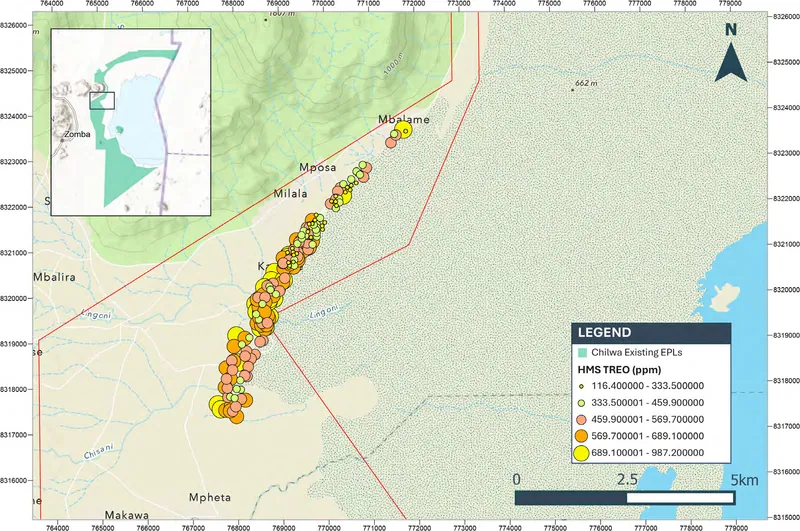This screenshot has width=800, height=531.
Task: Click the Mpheta place label
Action: 210,497
